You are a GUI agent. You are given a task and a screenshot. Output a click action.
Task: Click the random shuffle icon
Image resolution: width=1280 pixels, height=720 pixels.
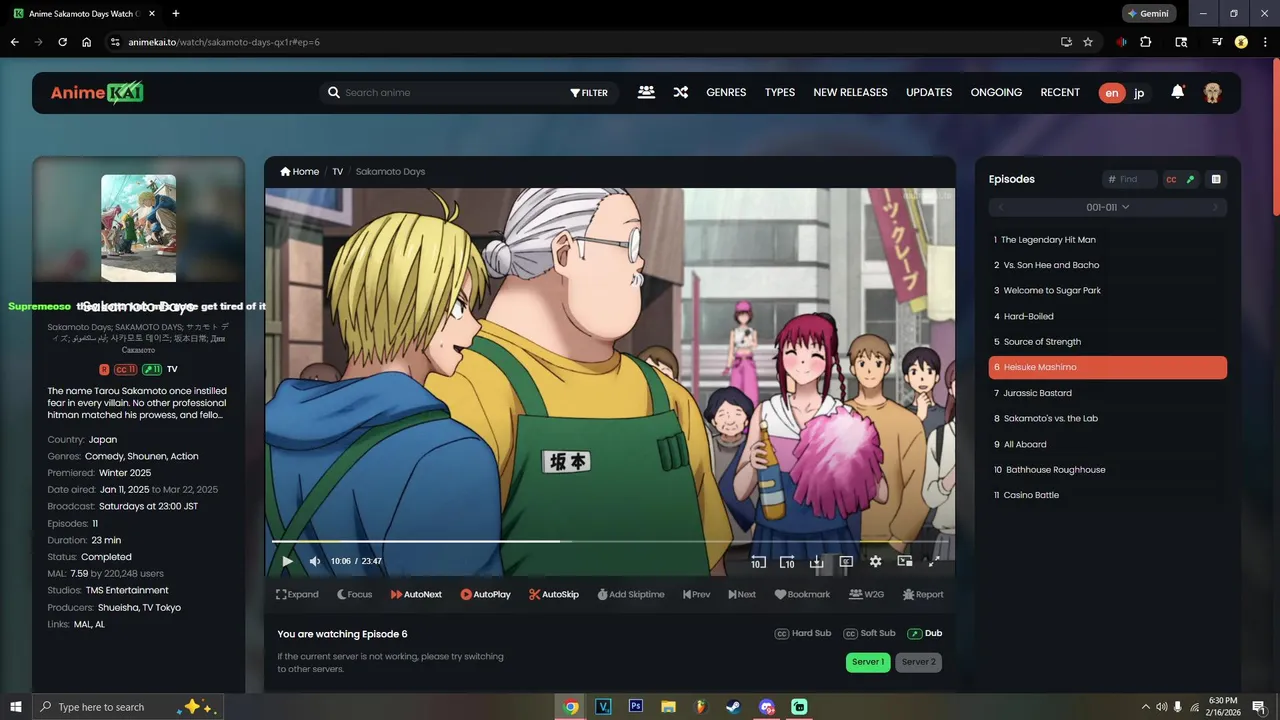tap(680, 92)
